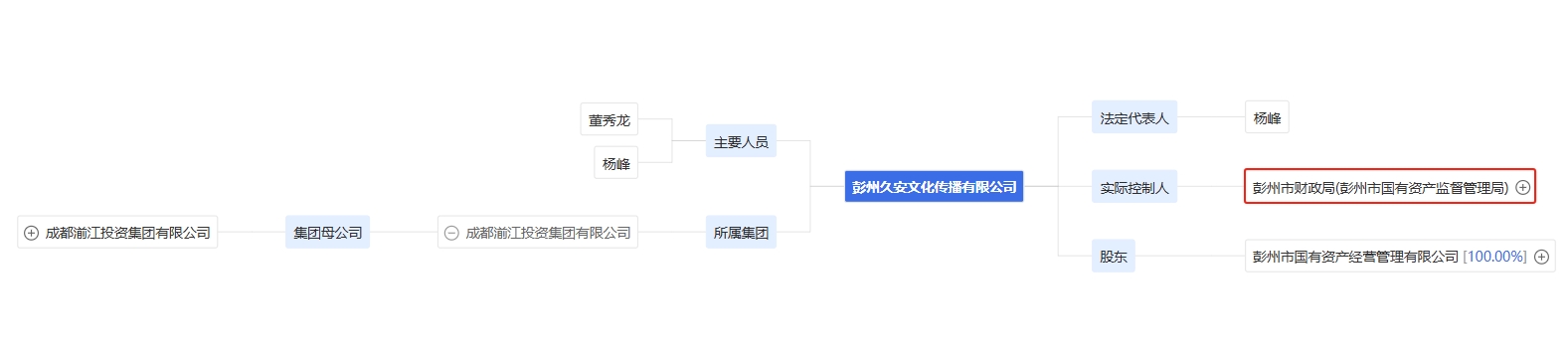Expand plus icon beside 彭州市财政局 node

1523,187
